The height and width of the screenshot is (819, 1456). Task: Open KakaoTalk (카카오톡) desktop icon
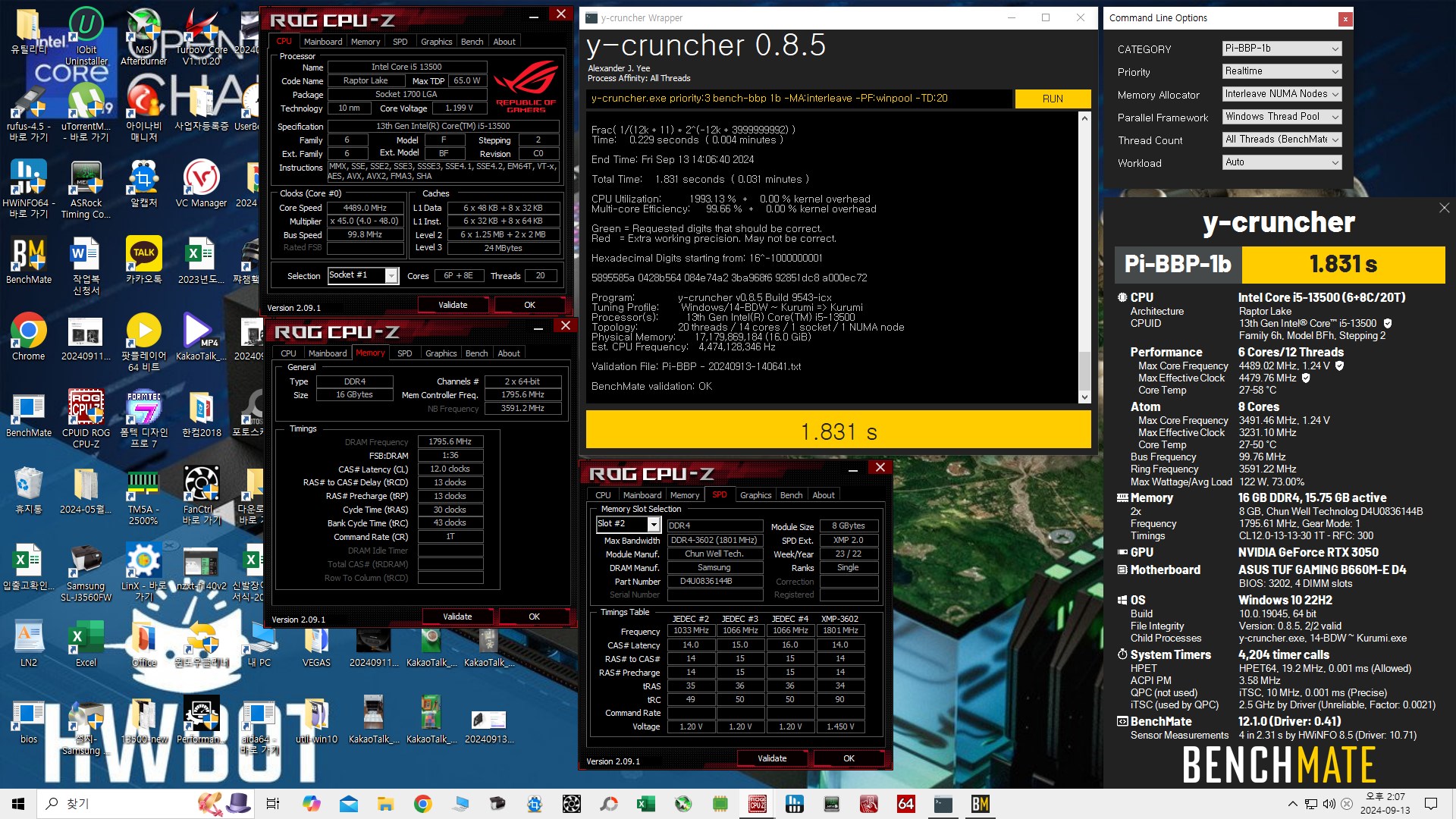[x=143, y=261]
